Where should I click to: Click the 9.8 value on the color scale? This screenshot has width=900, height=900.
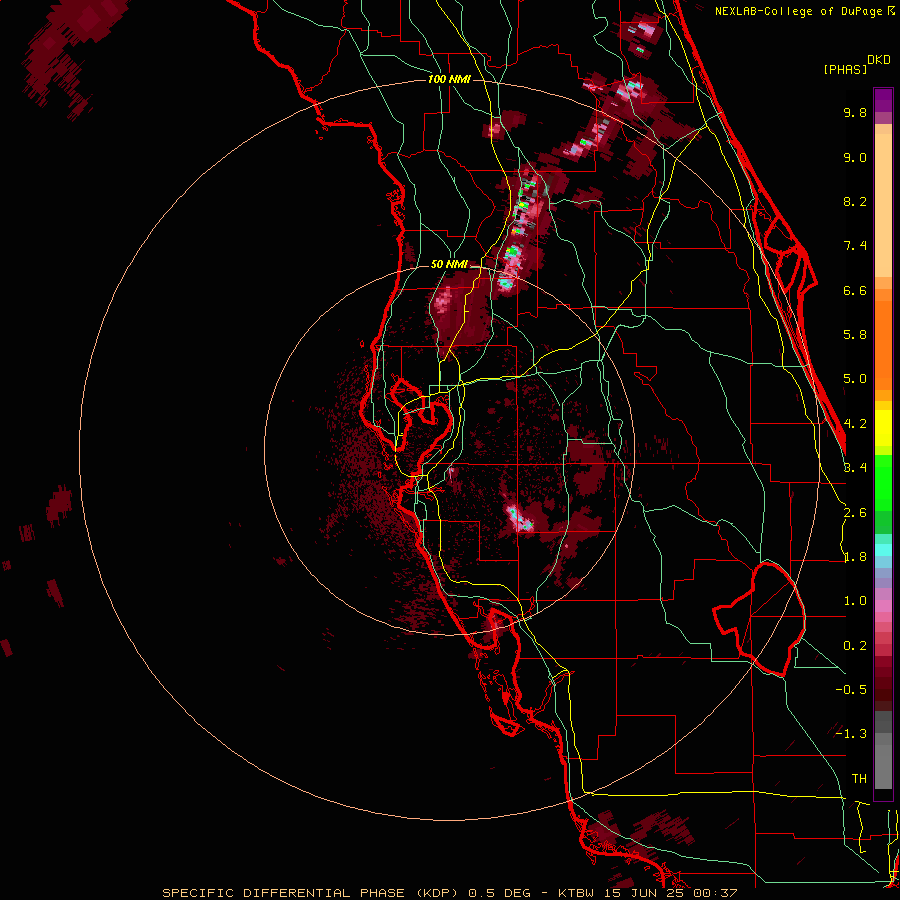pos(855,112)
